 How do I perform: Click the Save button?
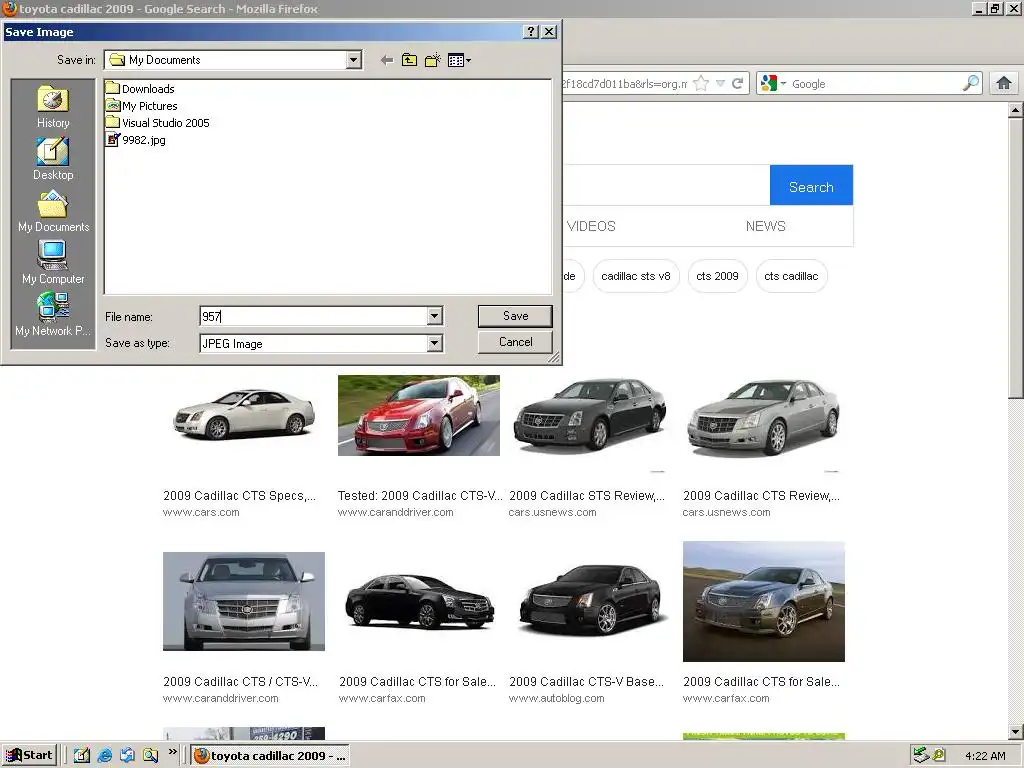[515, 316]
